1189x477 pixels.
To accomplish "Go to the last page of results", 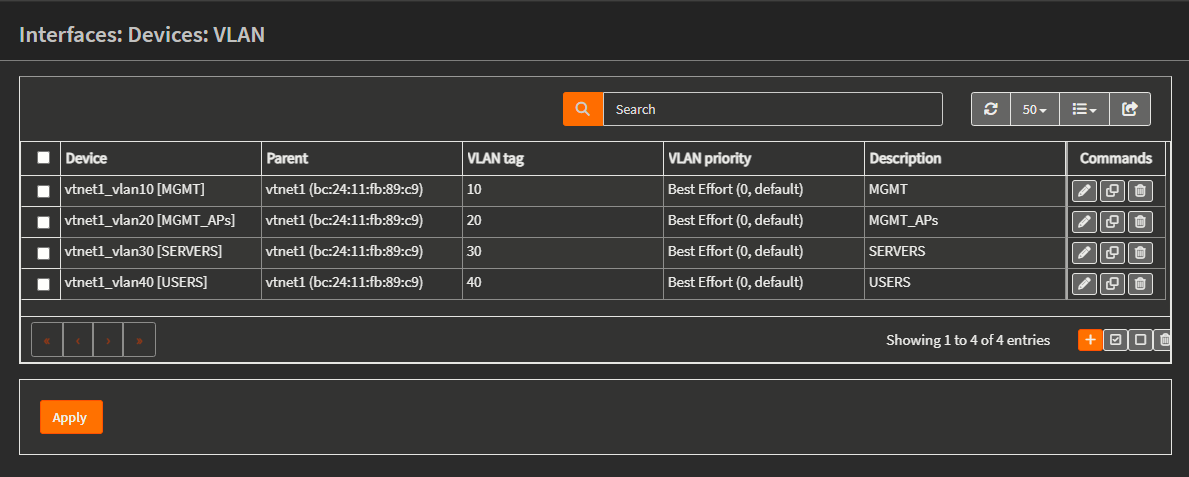I will click(140, 340).
